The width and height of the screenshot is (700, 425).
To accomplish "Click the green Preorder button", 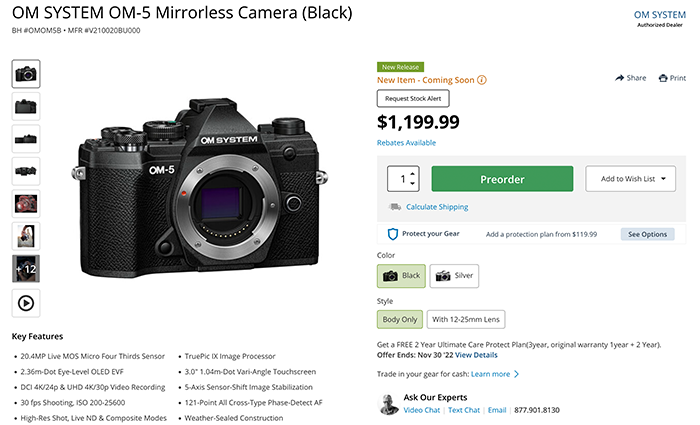I will pyautogui.click(x=502, y=179).
